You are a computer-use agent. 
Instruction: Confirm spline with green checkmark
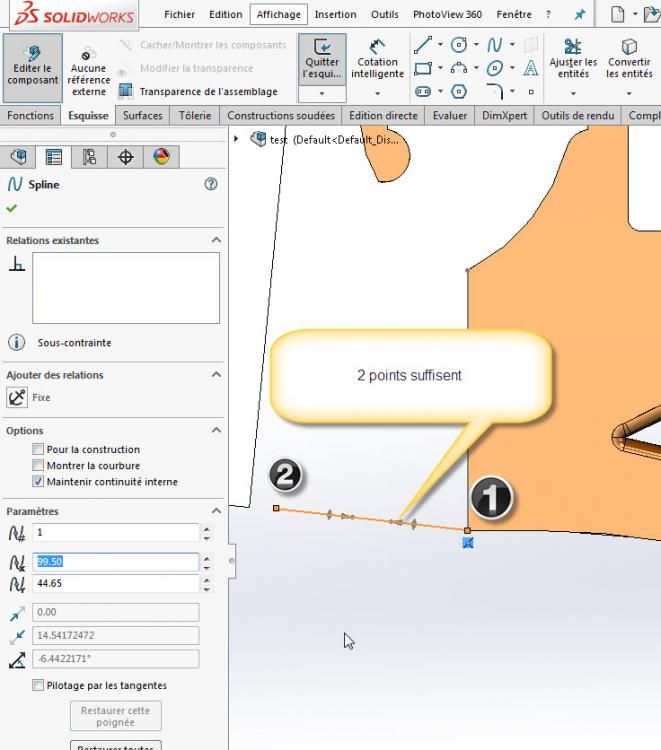12,208
